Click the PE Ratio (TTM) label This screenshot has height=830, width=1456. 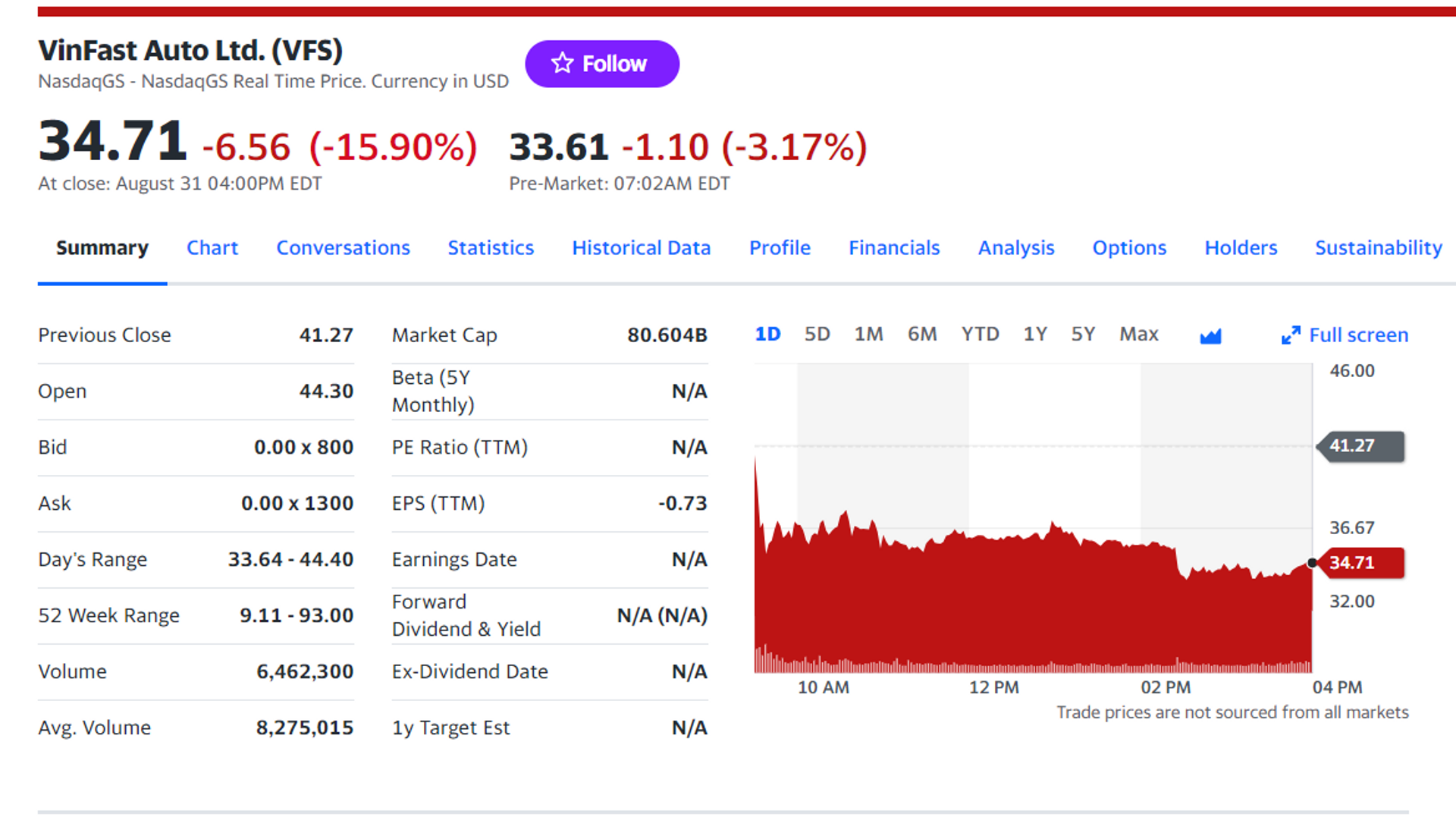tap(460, 447)
